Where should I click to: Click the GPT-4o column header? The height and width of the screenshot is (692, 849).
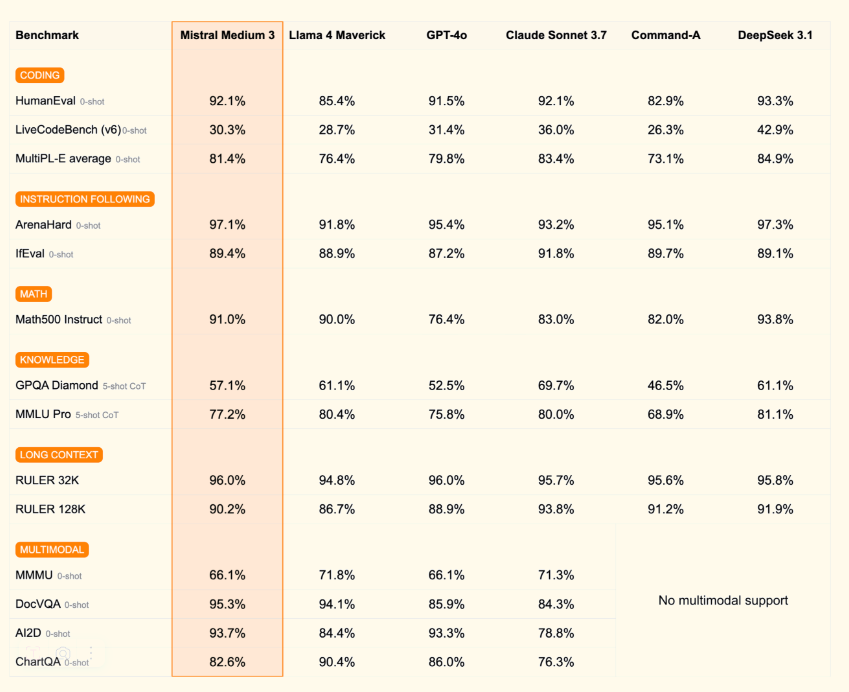pos(447,35)
